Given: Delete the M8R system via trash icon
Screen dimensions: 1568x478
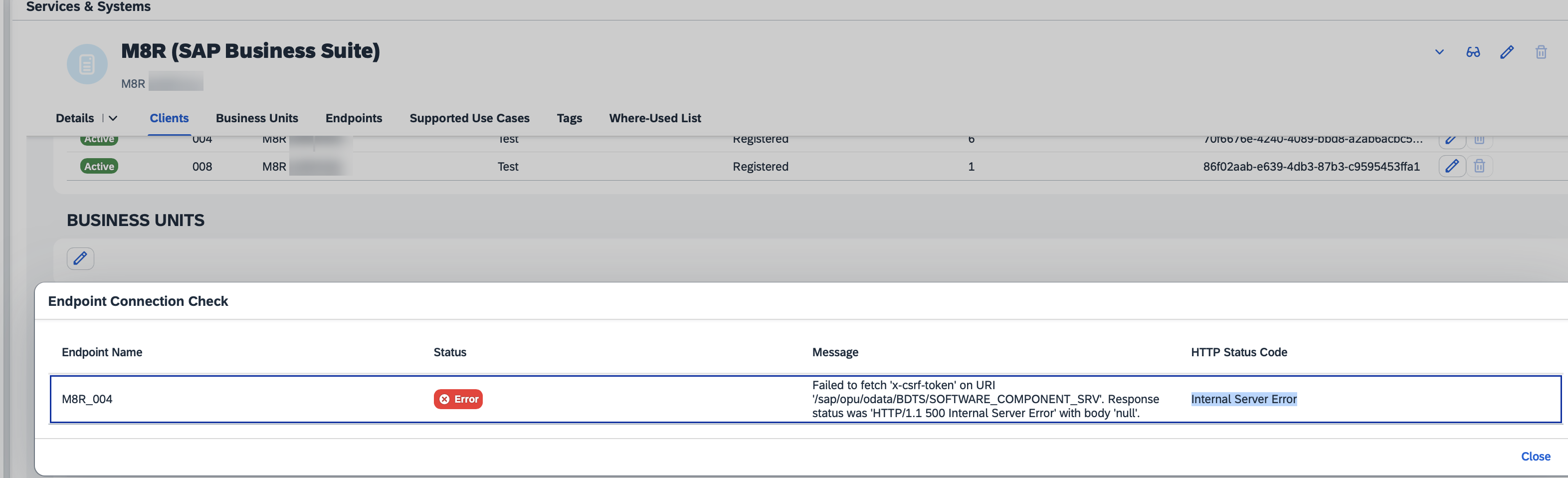Looking at the screenshot, I should (x=1541, y=52).
